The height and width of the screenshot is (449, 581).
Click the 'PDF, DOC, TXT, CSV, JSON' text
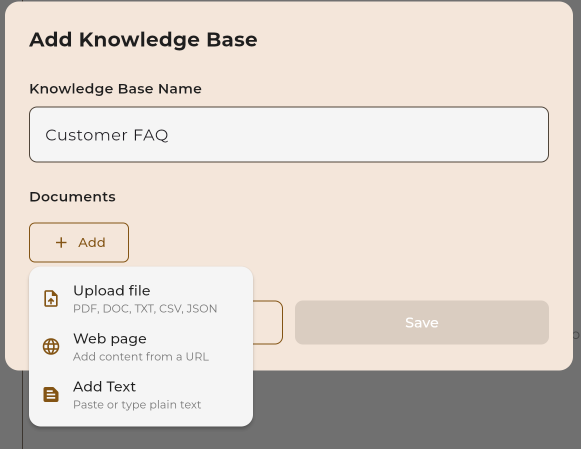(x=145, y=309)
